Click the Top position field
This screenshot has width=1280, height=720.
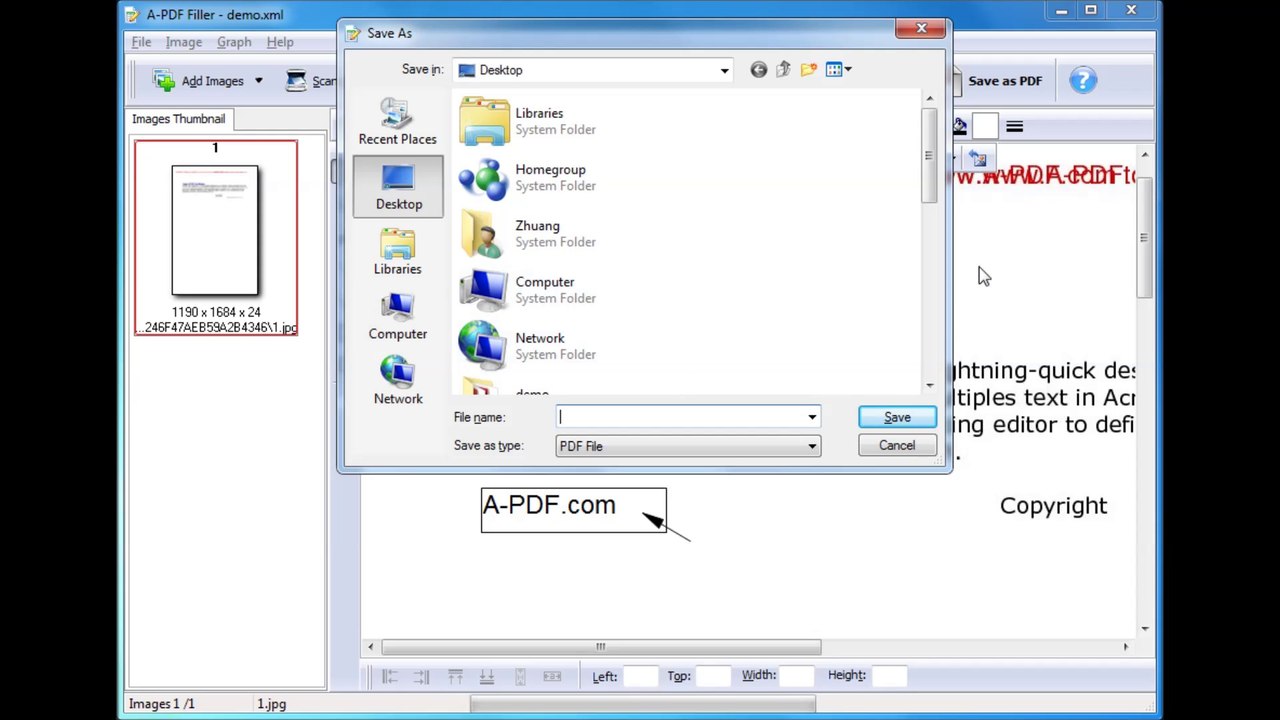[714, 677]
